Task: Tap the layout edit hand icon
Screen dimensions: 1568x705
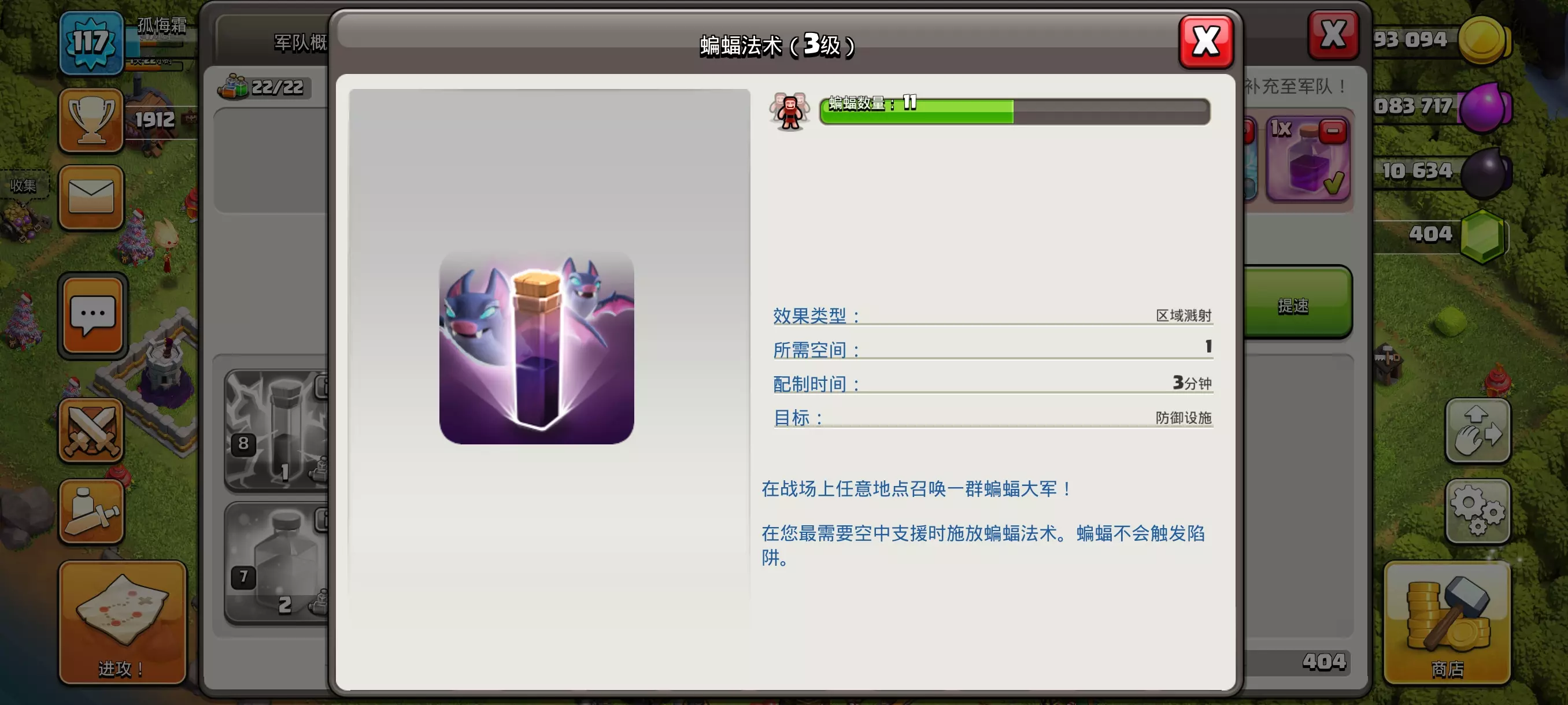Action: click(1477, 430)
